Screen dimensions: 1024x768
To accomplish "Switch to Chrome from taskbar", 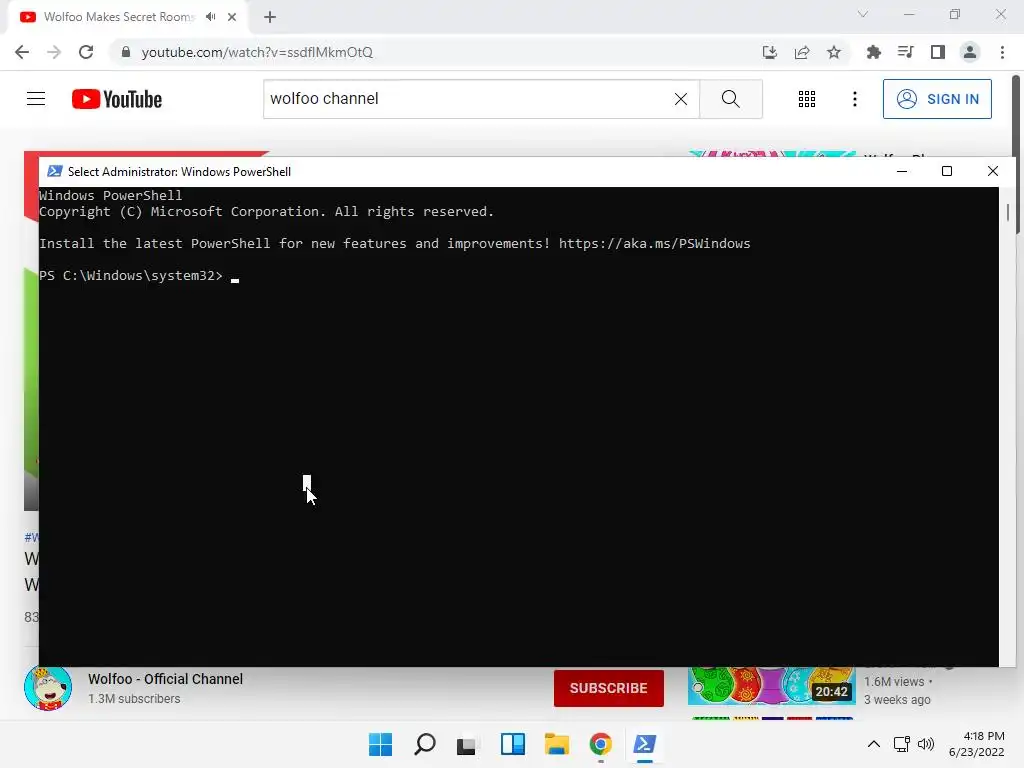I will 601,744.
